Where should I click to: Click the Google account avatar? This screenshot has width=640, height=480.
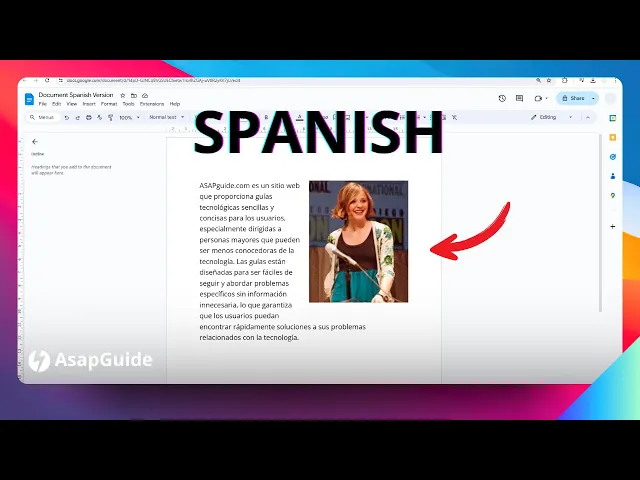pyautogui.click(x=611, y=98)
